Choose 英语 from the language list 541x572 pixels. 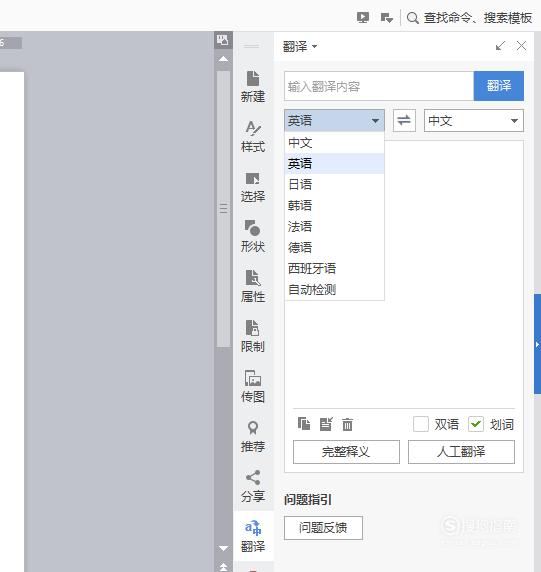[334, 163]
